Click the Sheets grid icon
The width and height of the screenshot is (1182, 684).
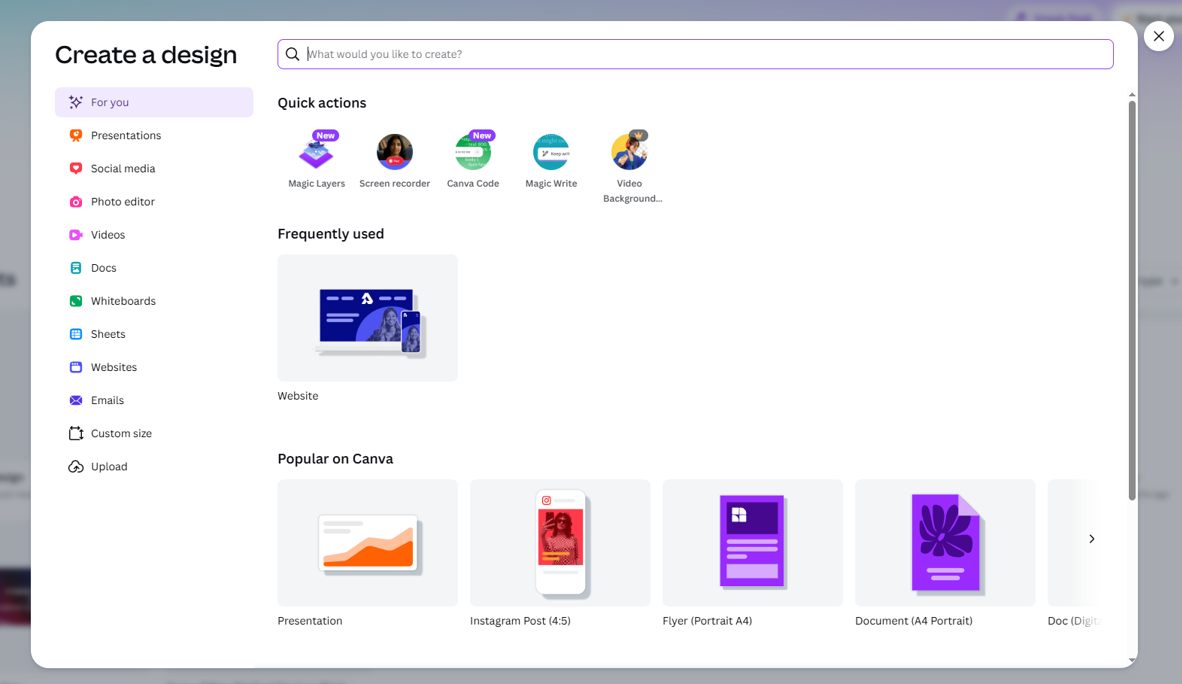coord(75,334)
